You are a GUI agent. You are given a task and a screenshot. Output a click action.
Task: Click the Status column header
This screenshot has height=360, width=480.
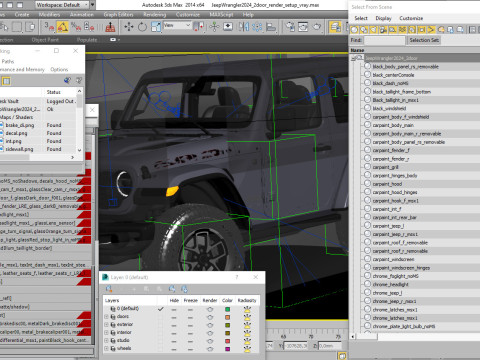(x=54, y=92)
